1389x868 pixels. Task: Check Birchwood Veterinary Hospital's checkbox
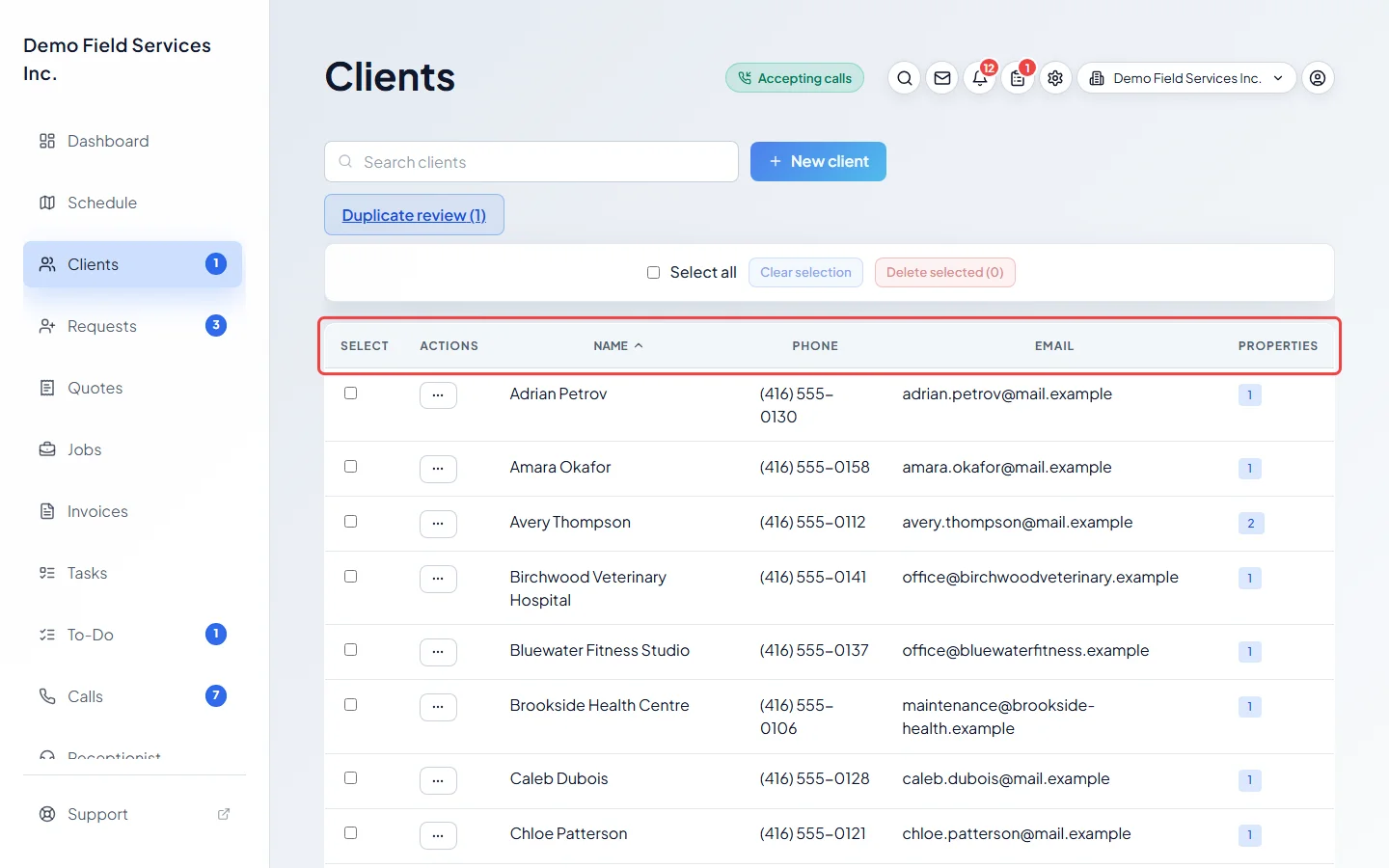click(351, 577)
